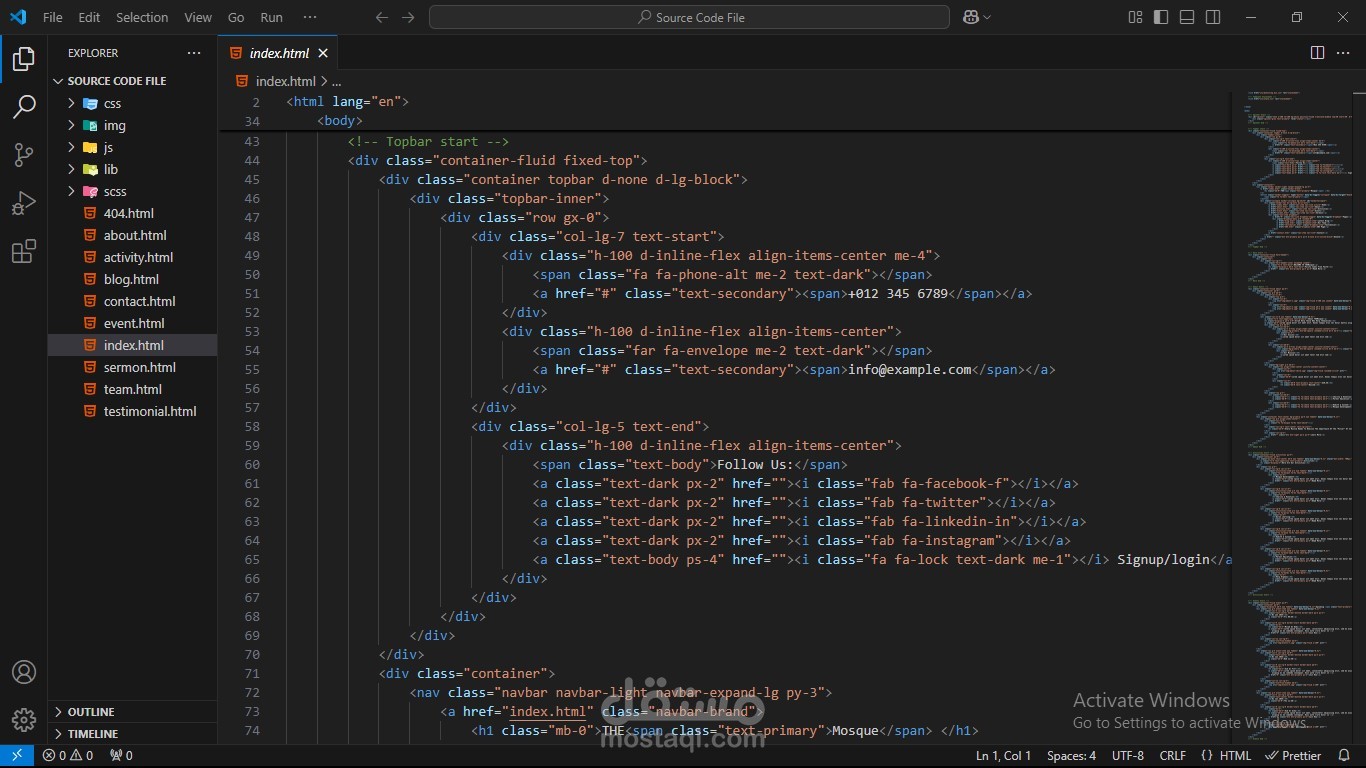Open team.html in explorer
This screenshot has height=768, width=1366.
[x=132, y=389]
